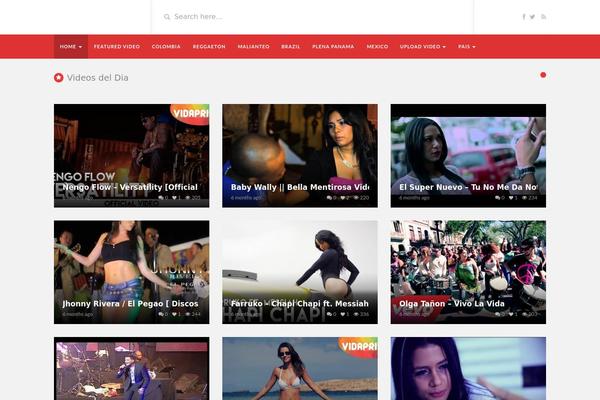The image size is (600, 400).
Task: Expand the PAIS dropdown menu
Action: pyautogui.click(x=467, y=47)
